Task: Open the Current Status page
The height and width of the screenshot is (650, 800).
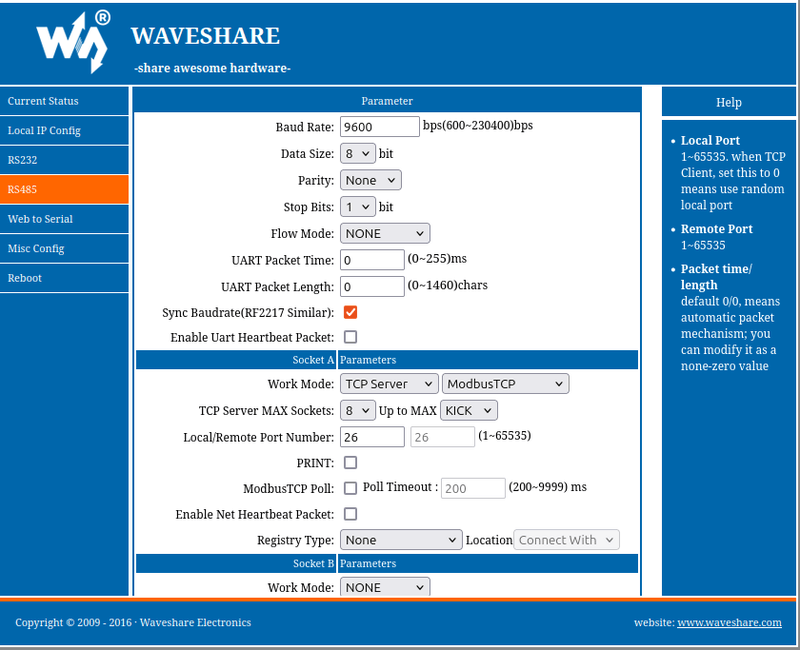Action: (64, 101)
